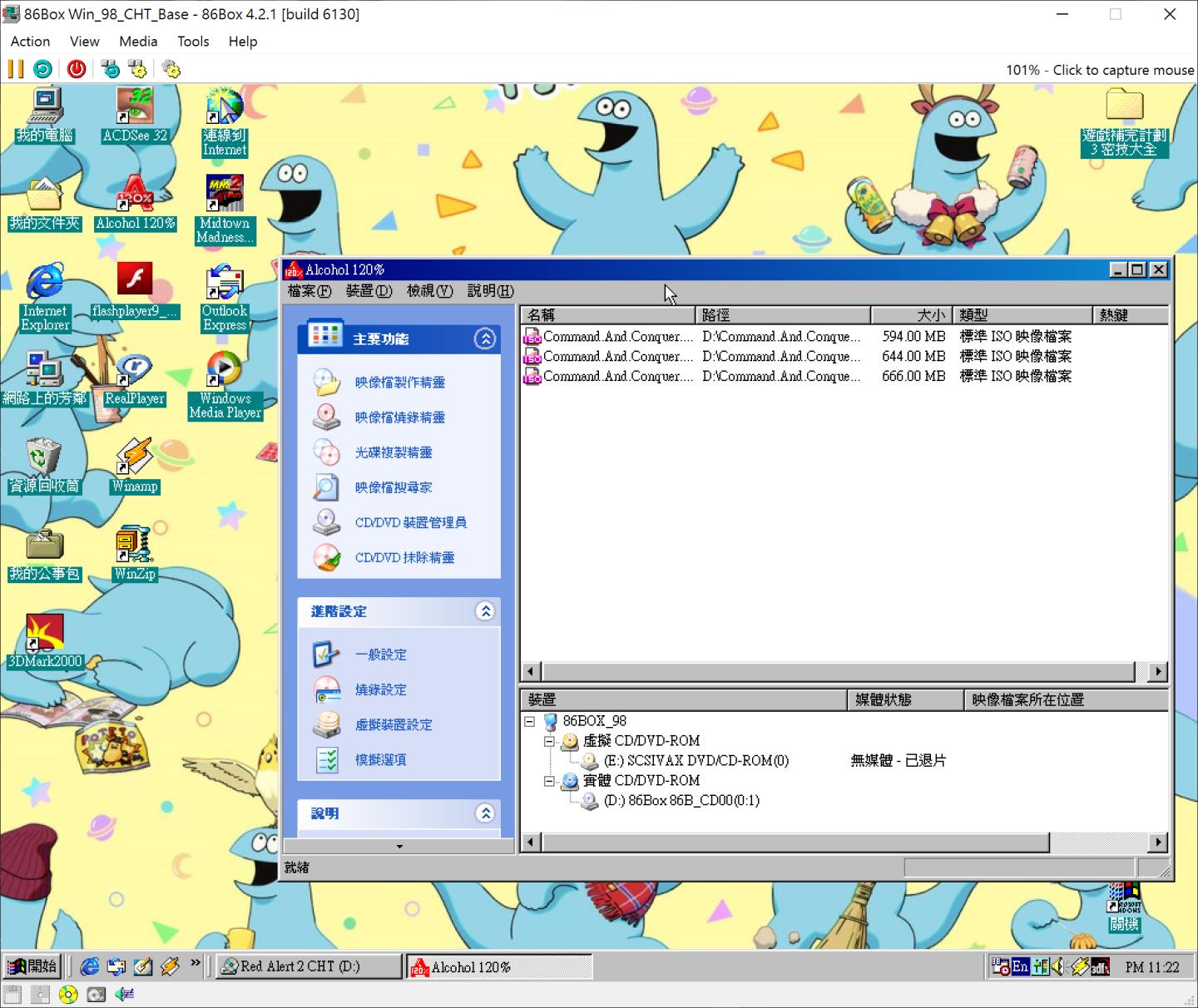Sort image list by 名稱 column header

pyautogui.click(x=607, y=315)
